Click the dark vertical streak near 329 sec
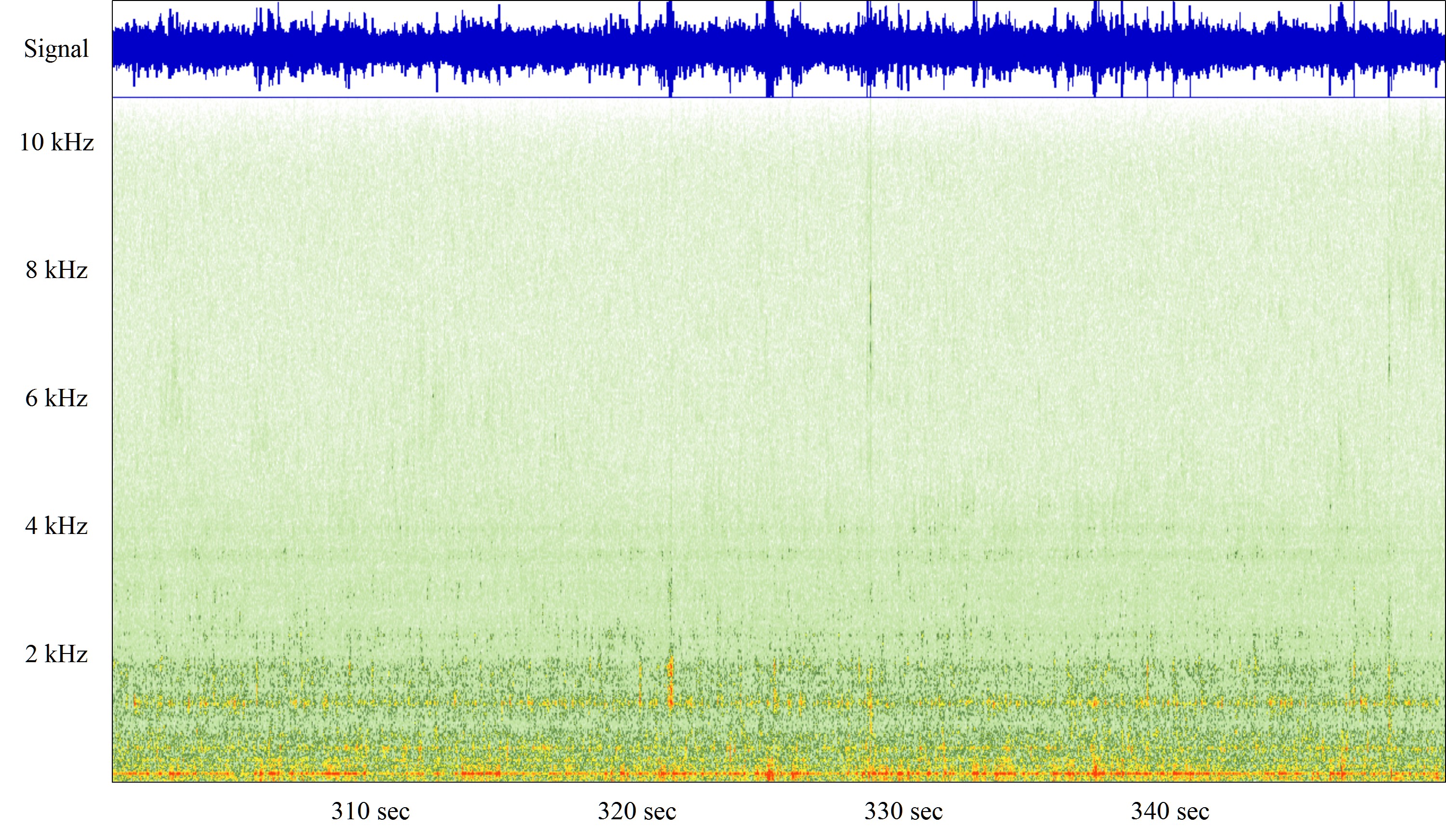Viewport: 1446px width, 840px height. (870, 304)
